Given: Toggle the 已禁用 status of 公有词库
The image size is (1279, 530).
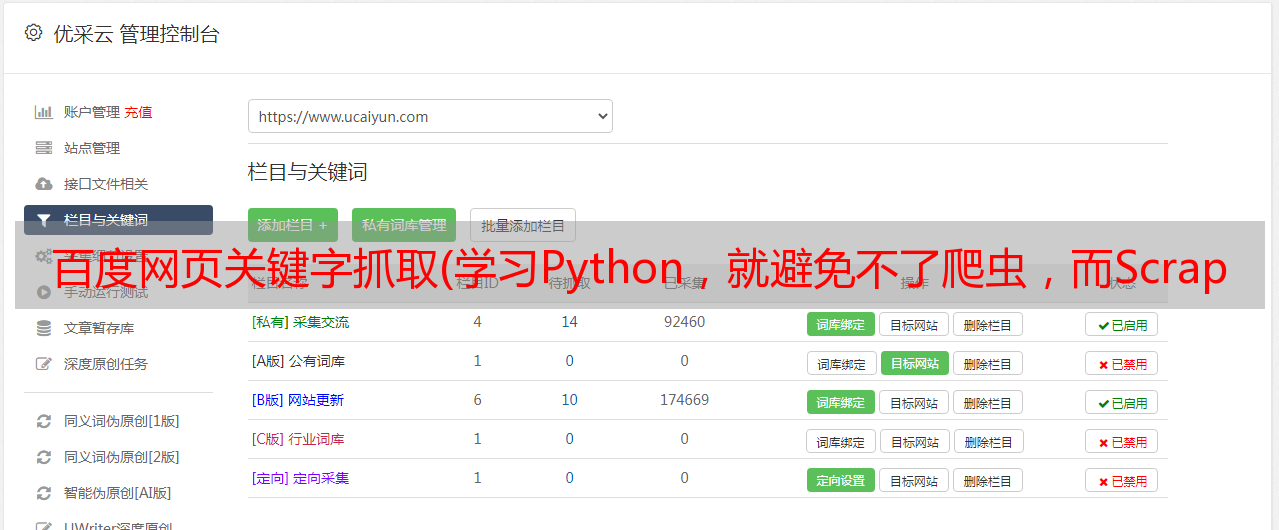Looking at the screenshot, I should 1122,363.
